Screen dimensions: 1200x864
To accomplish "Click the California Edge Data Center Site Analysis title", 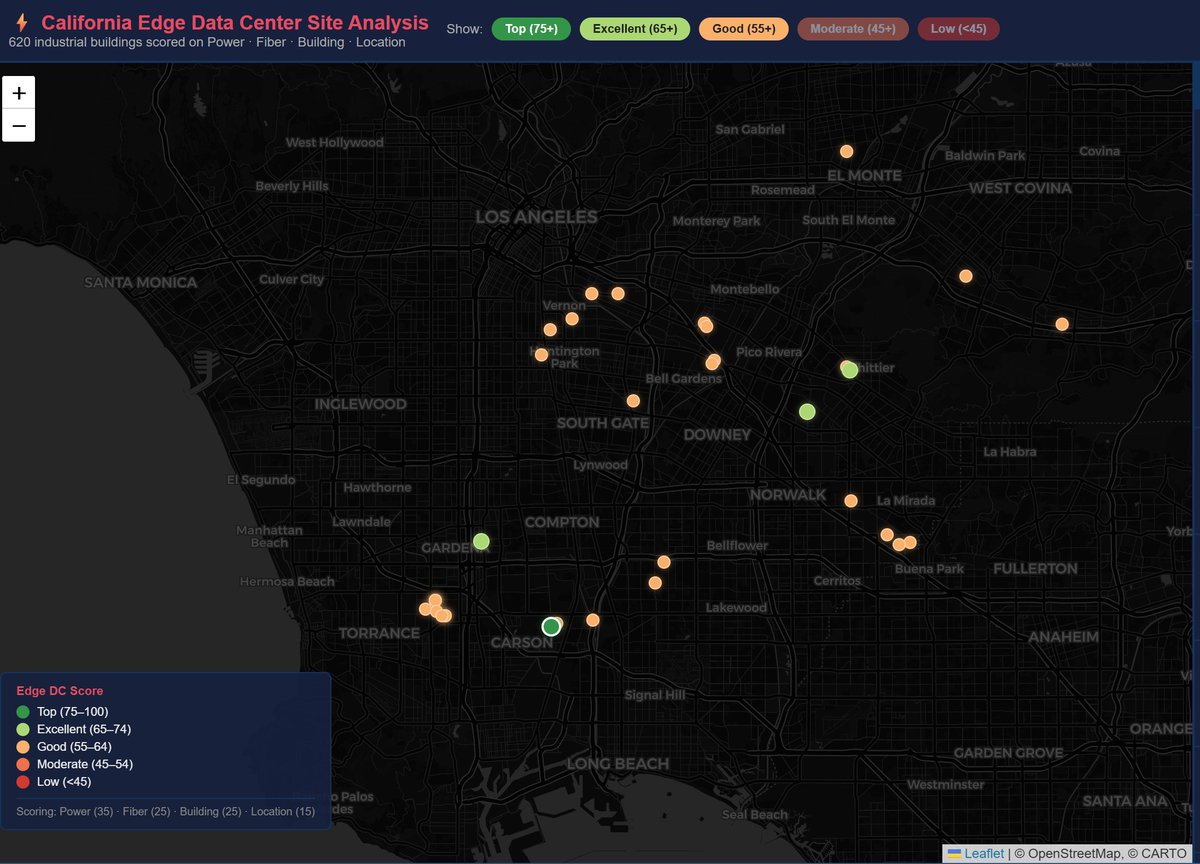I will pyautogui.click(x=235, y=22).
